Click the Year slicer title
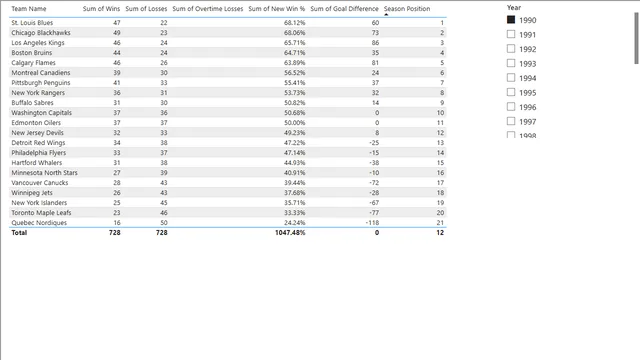 514,7
